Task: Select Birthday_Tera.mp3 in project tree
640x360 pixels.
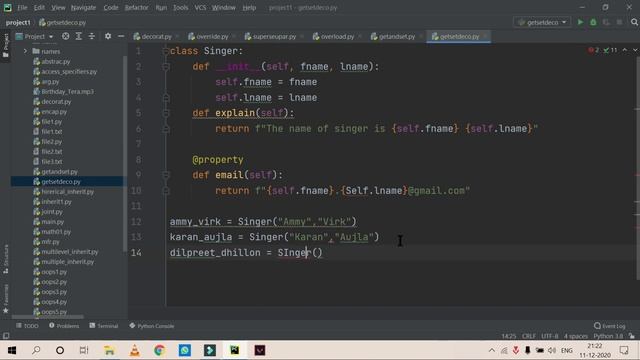Action: pos(67,91)
